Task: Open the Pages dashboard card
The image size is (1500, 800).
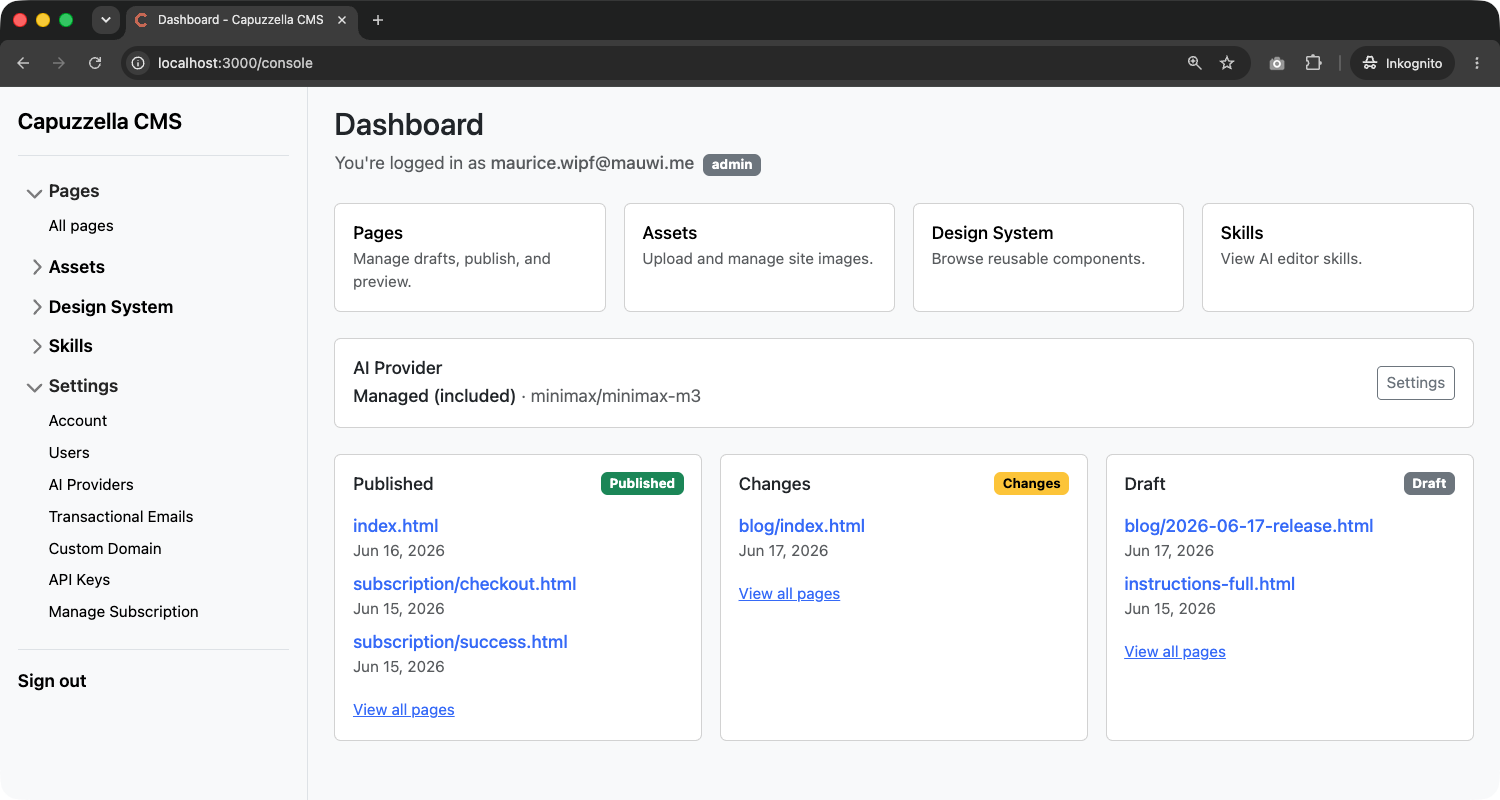Action: tap(470, 258)
